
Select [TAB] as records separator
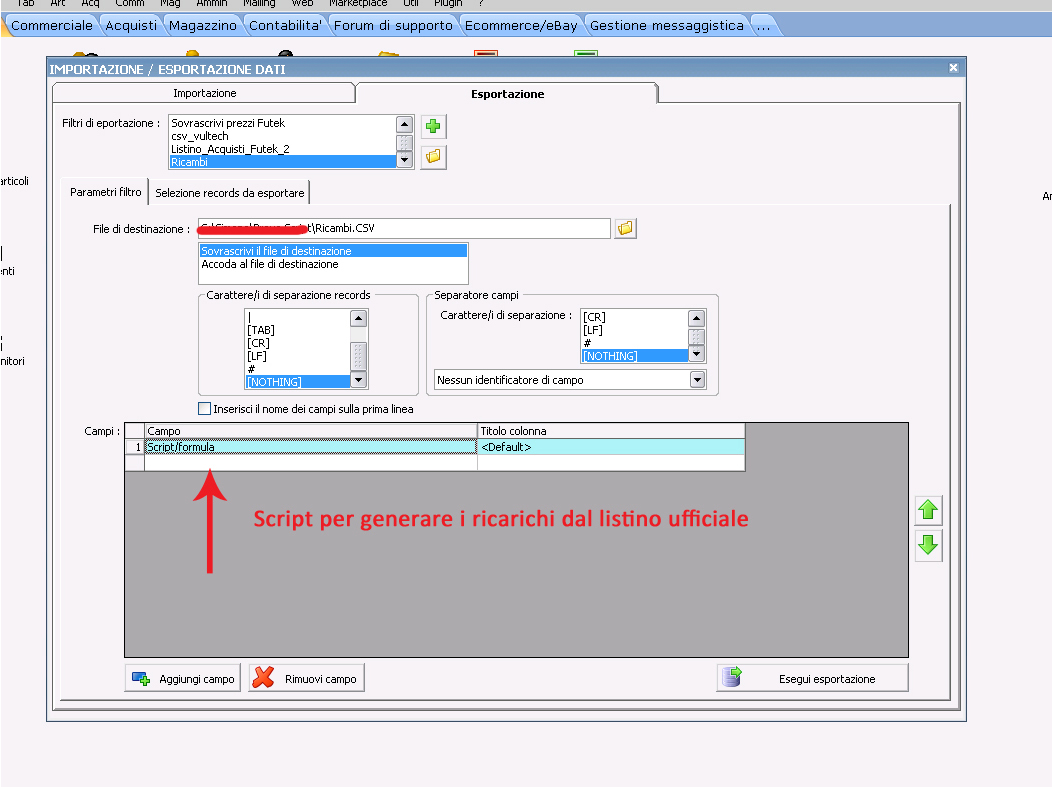298,330
